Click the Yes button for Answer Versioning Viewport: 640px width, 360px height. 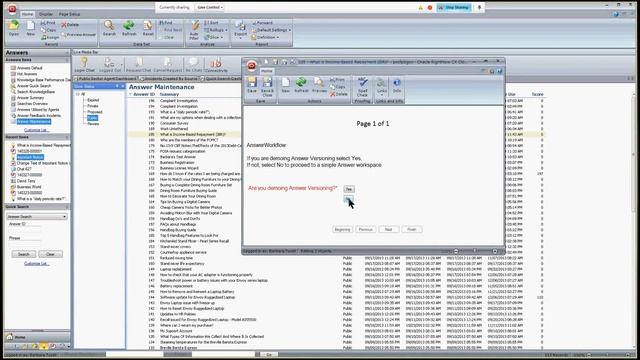click(349, 189)
